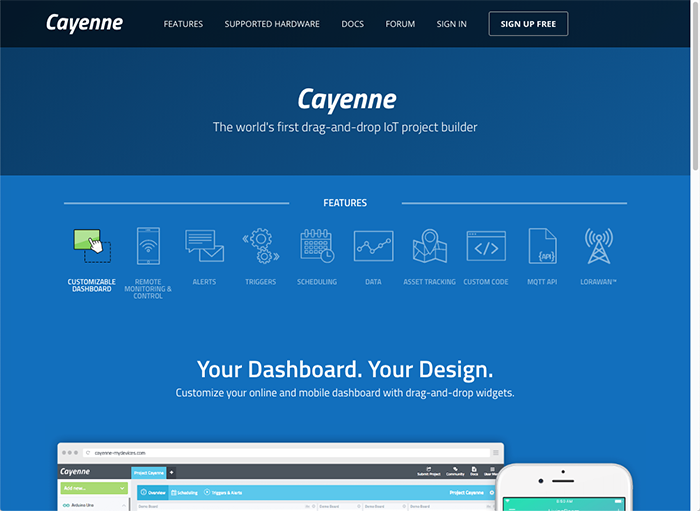The image size is (700, 511).
Task: Select the Asset Tracking map-pin icon
Action: point(429,246)
